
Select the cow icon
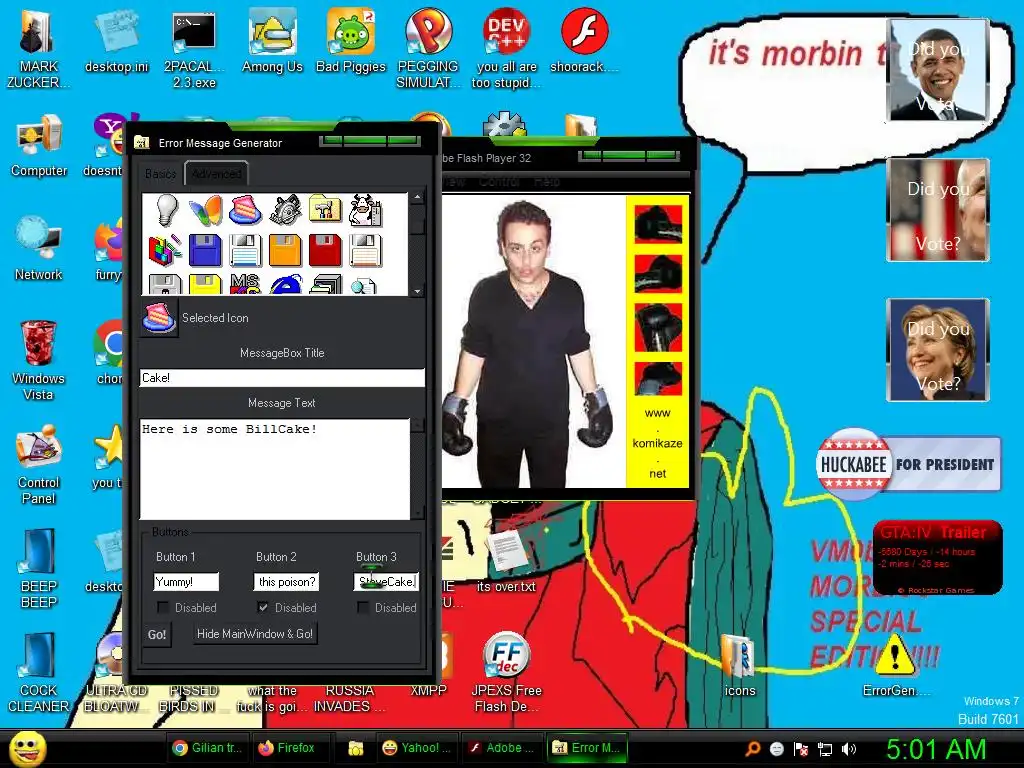pyautogui.click(x=366, y=210)
